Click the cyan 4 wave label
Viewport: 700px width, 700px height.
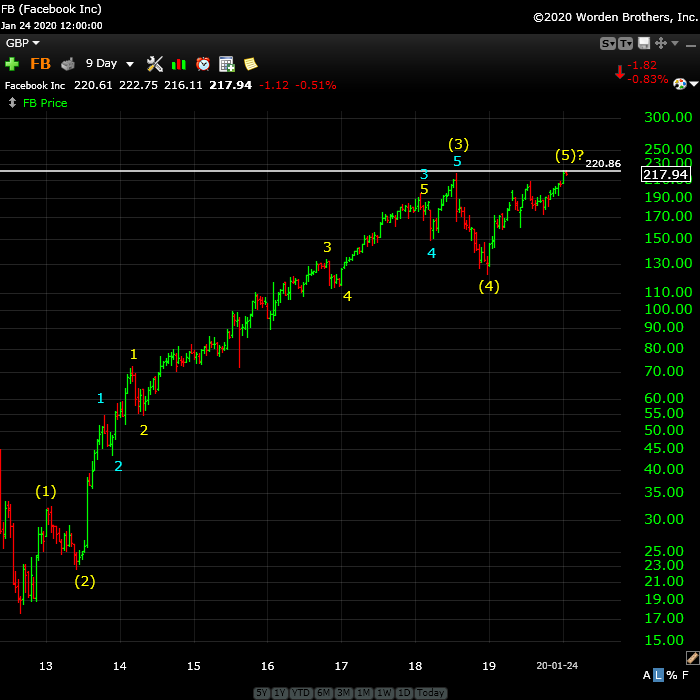point(431,253)
